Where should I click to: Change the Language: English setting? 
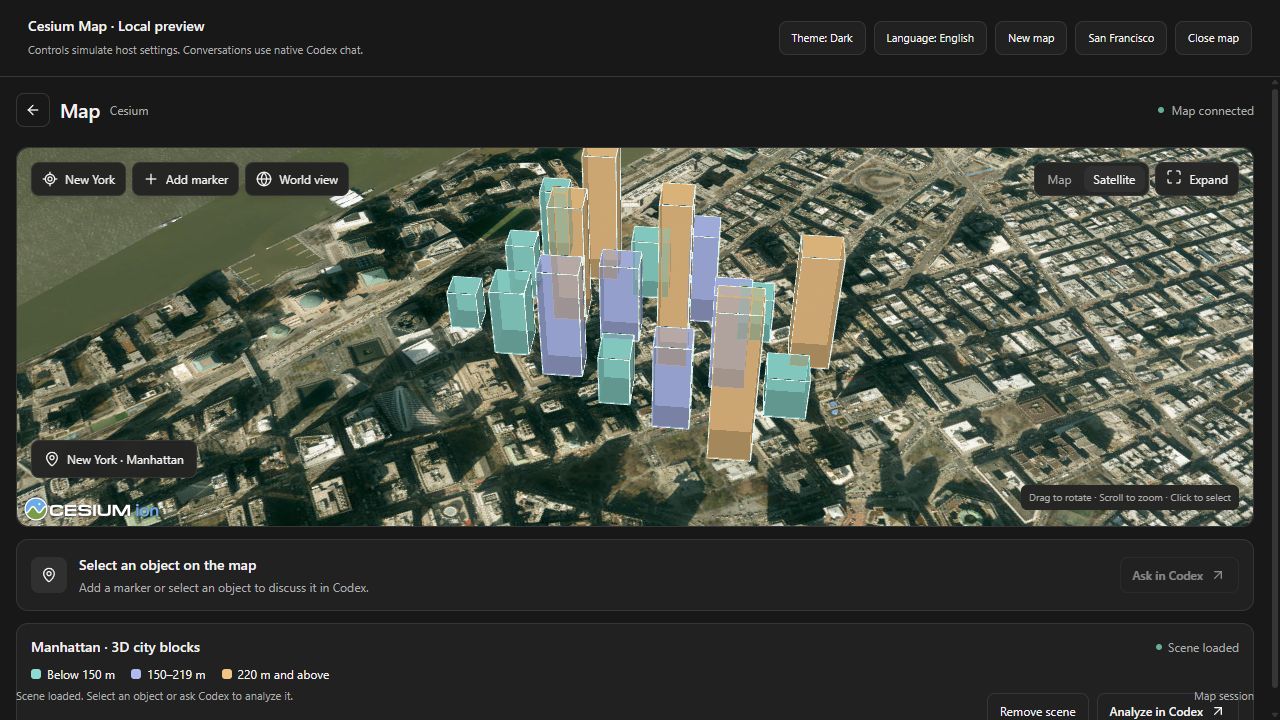930,38
